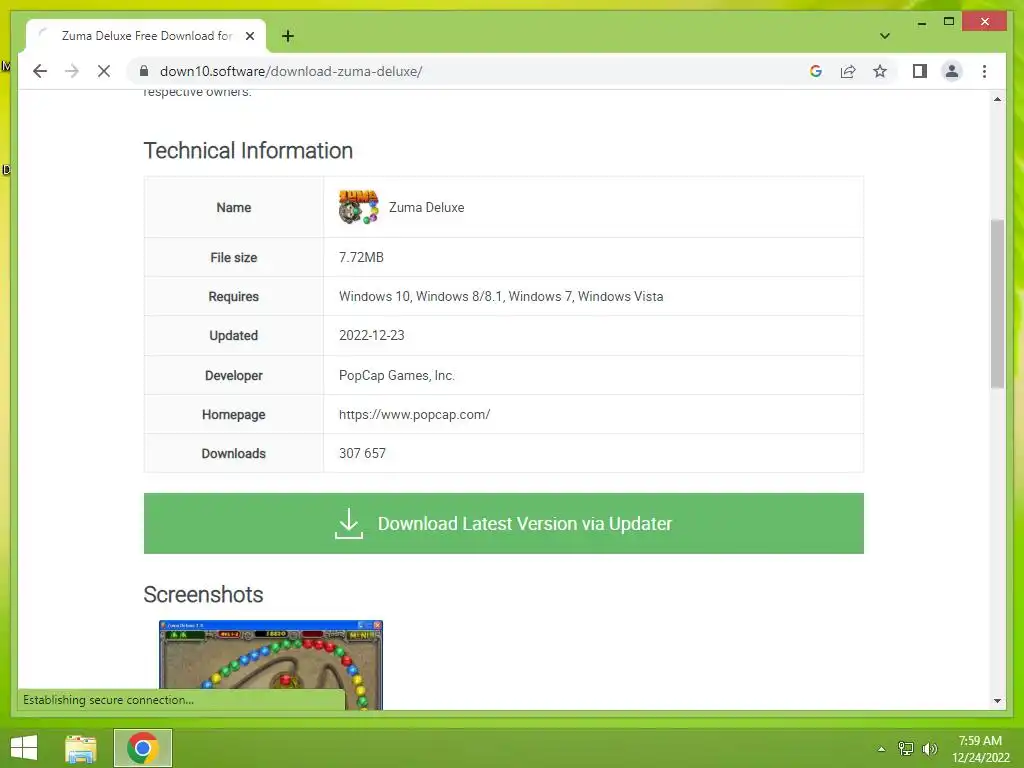Show hidden tray icons arrow
The image size is (1024, 768).
tap(882, 749)
